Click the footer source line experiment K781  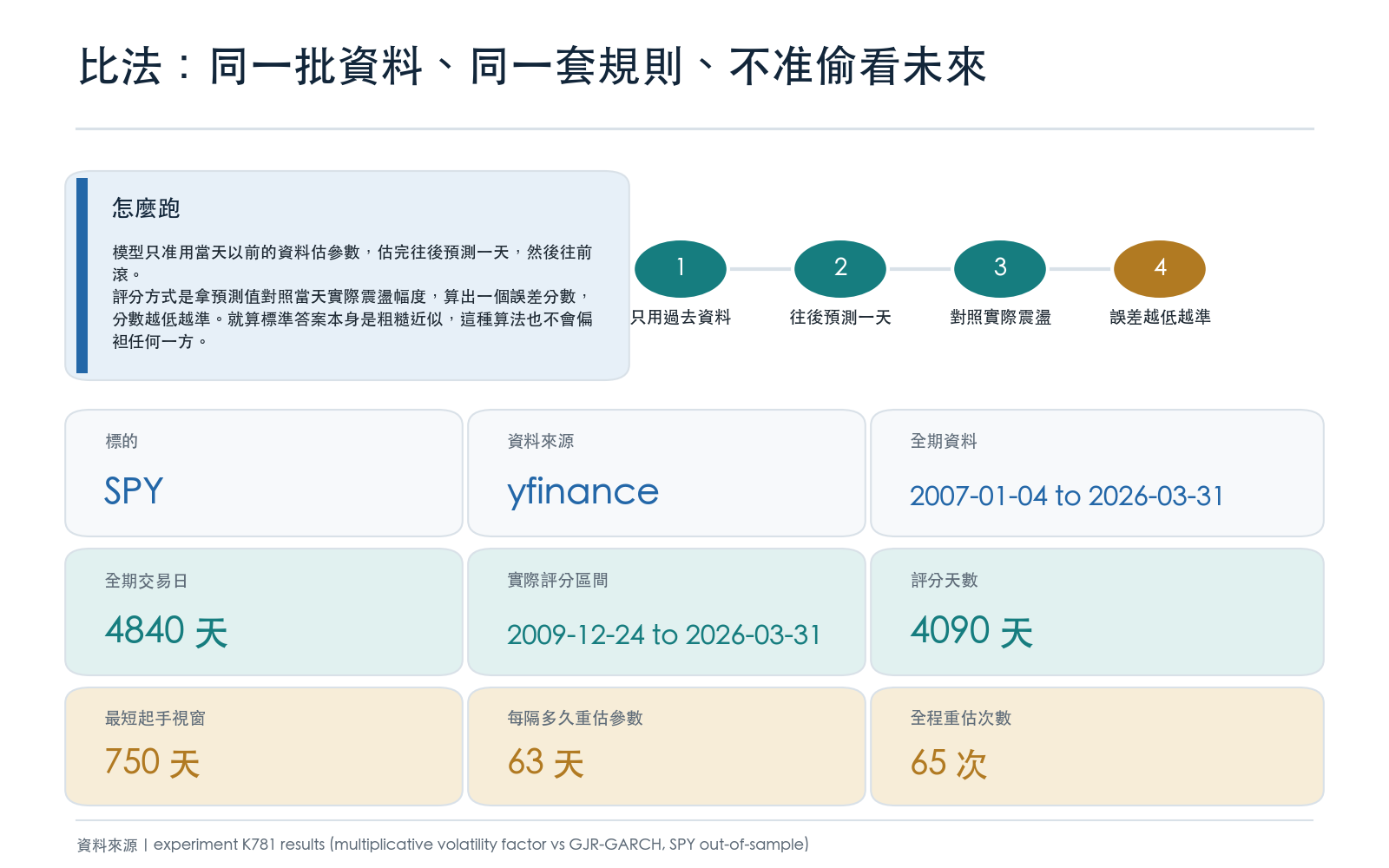click(443, 845)
